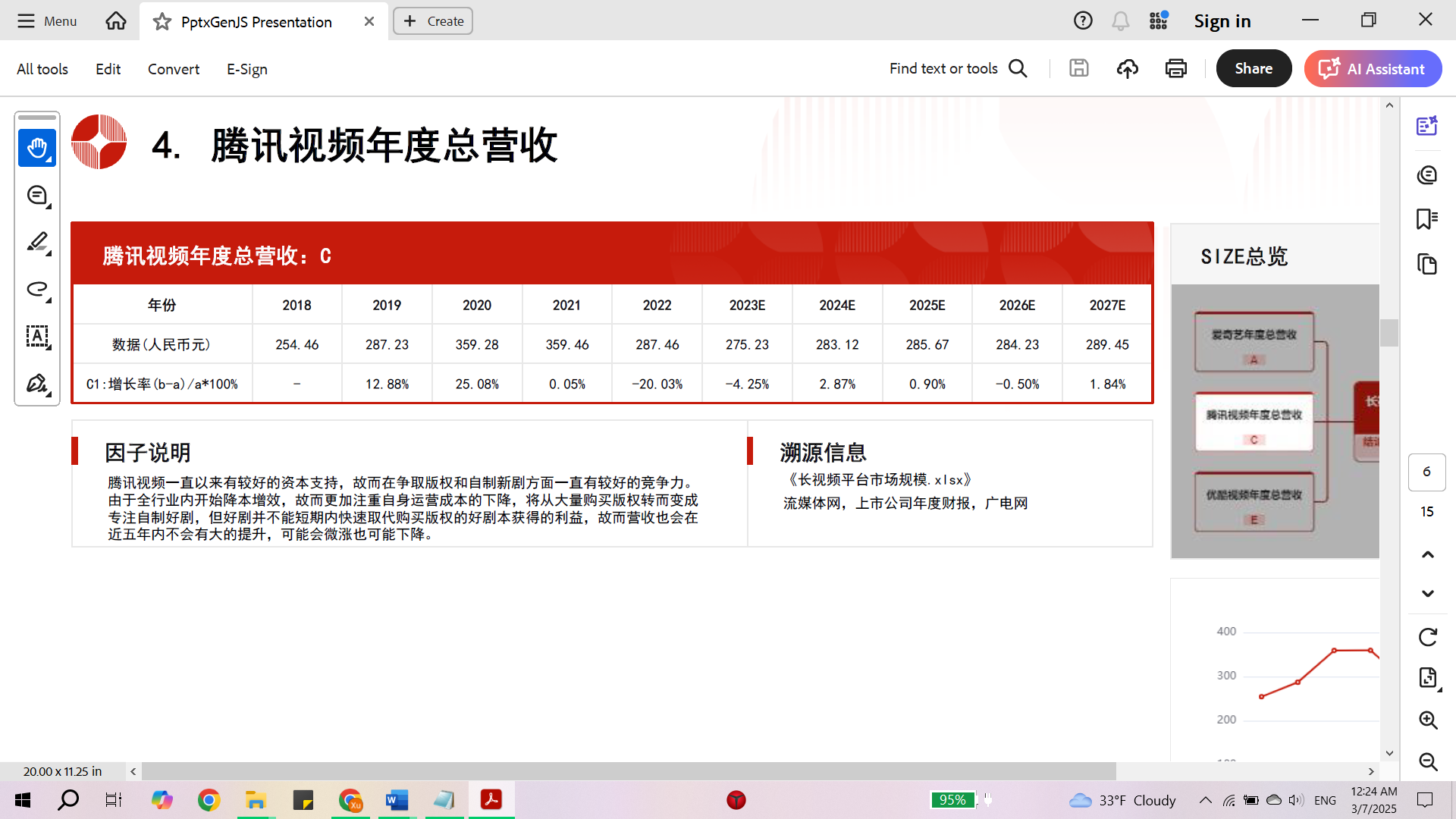Open the Adobe apps grid icon
Image resolution: width=1456 pixels, height=819 pixels.
pyautogui.click(x=1158, y=20)
